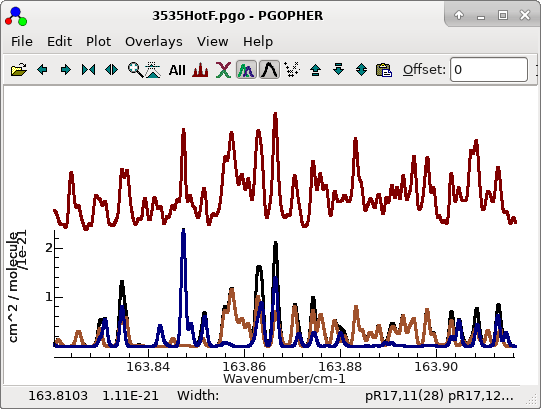Toggle the dotted residuals scatter icon
The width and height of the screenshot is (541, 409).
click(x=292, y=70)
